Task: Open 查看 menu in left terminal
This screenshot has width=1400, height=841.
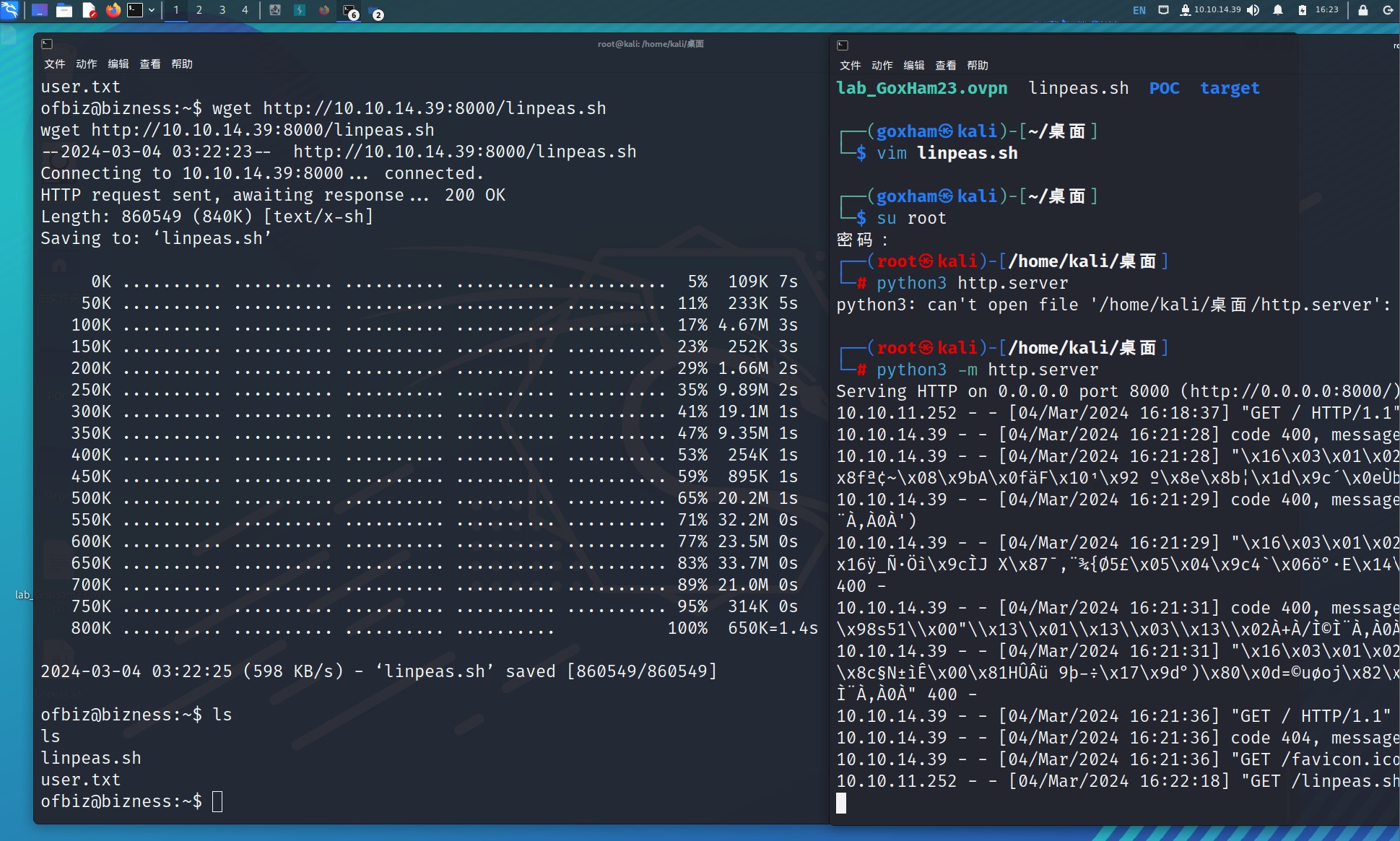Action: pos(150,64)
